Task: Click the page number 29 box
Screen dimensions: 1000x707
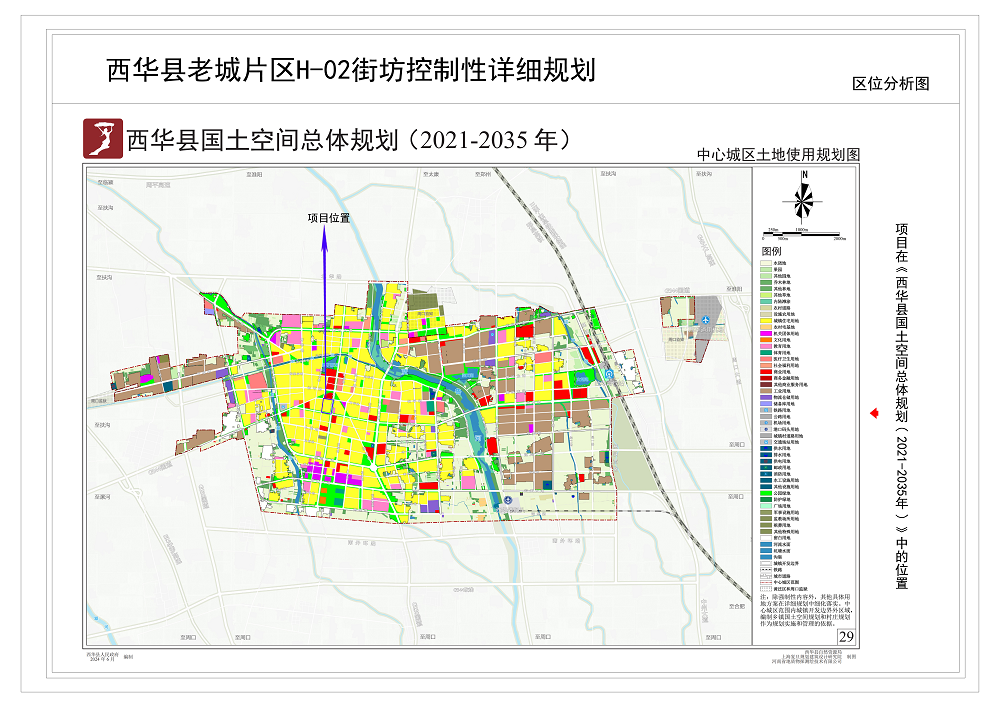Action: [x=846, y=637]
